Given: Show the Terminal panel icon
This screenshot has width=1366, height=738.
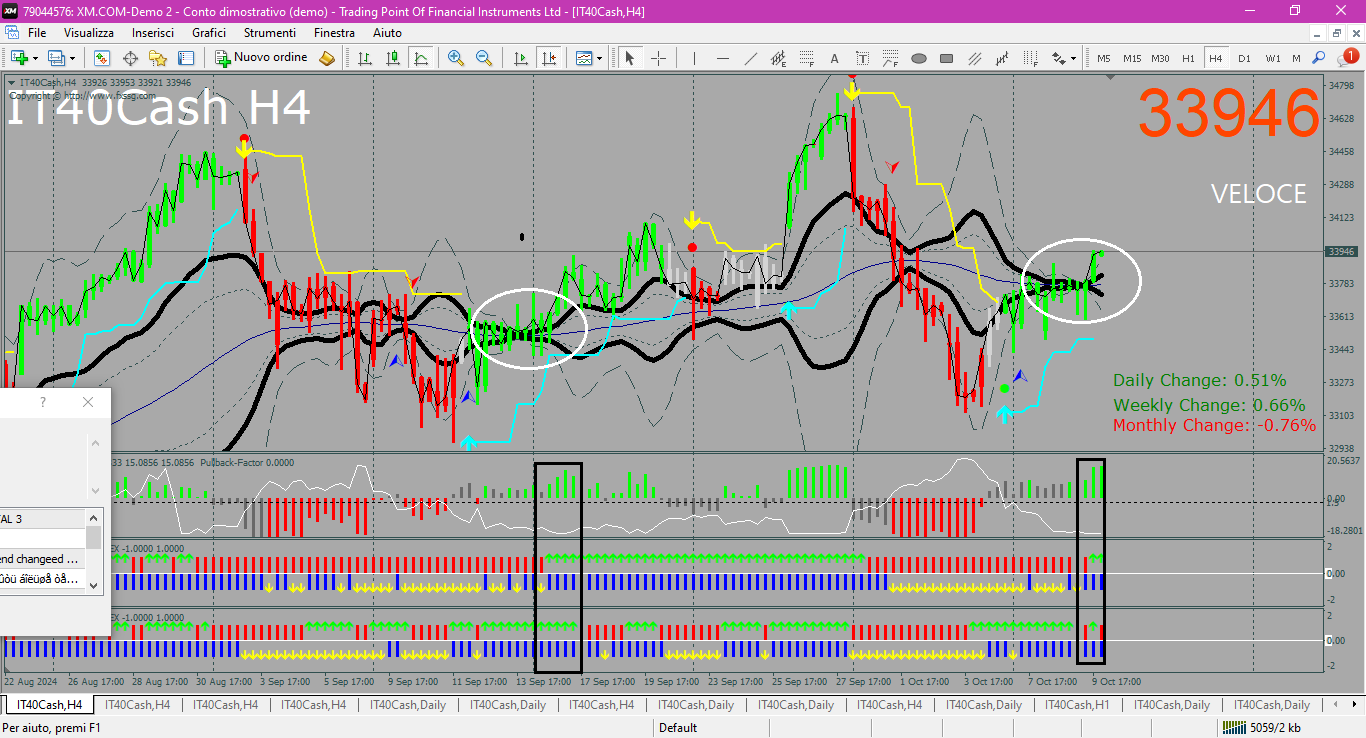Looking at the screenshot, I should [186, 58].
